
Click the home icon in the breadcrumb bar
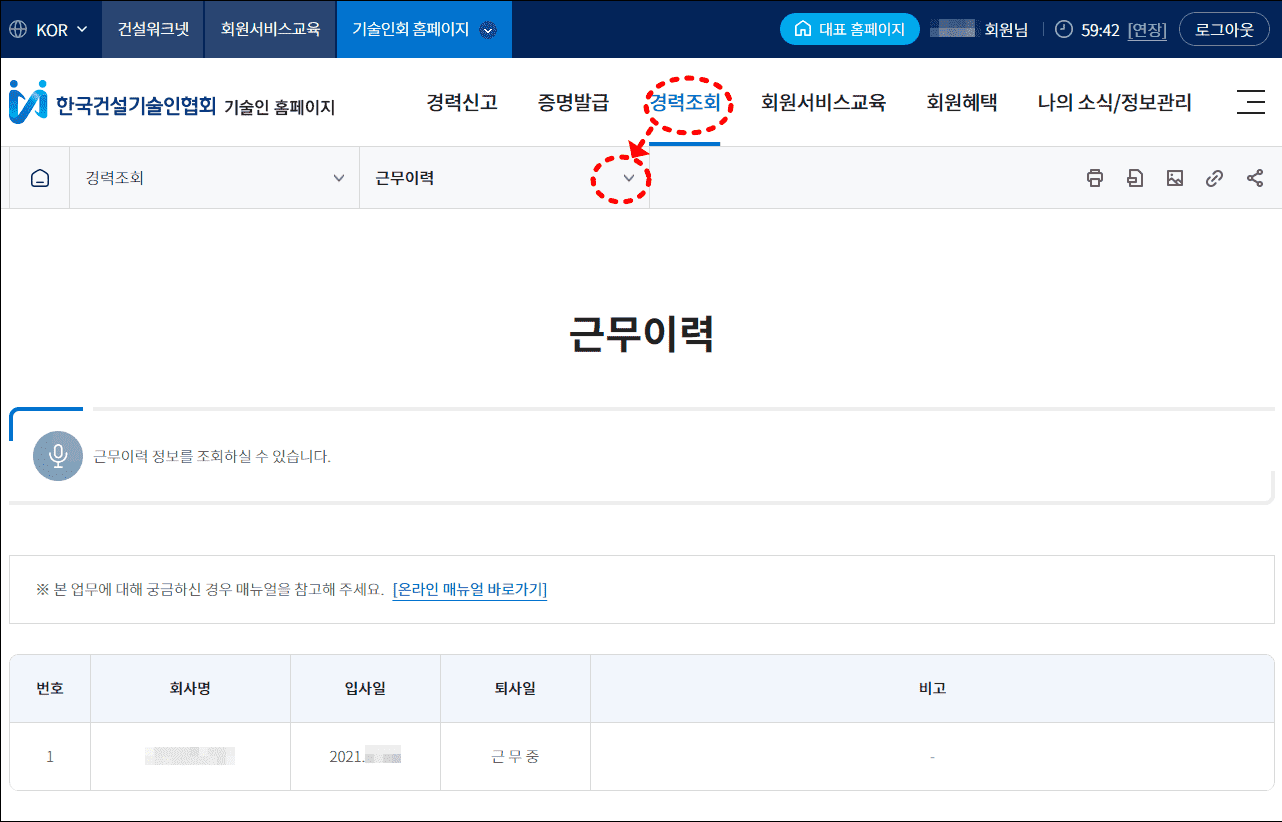pyautogui.click(x=38, y=178)
